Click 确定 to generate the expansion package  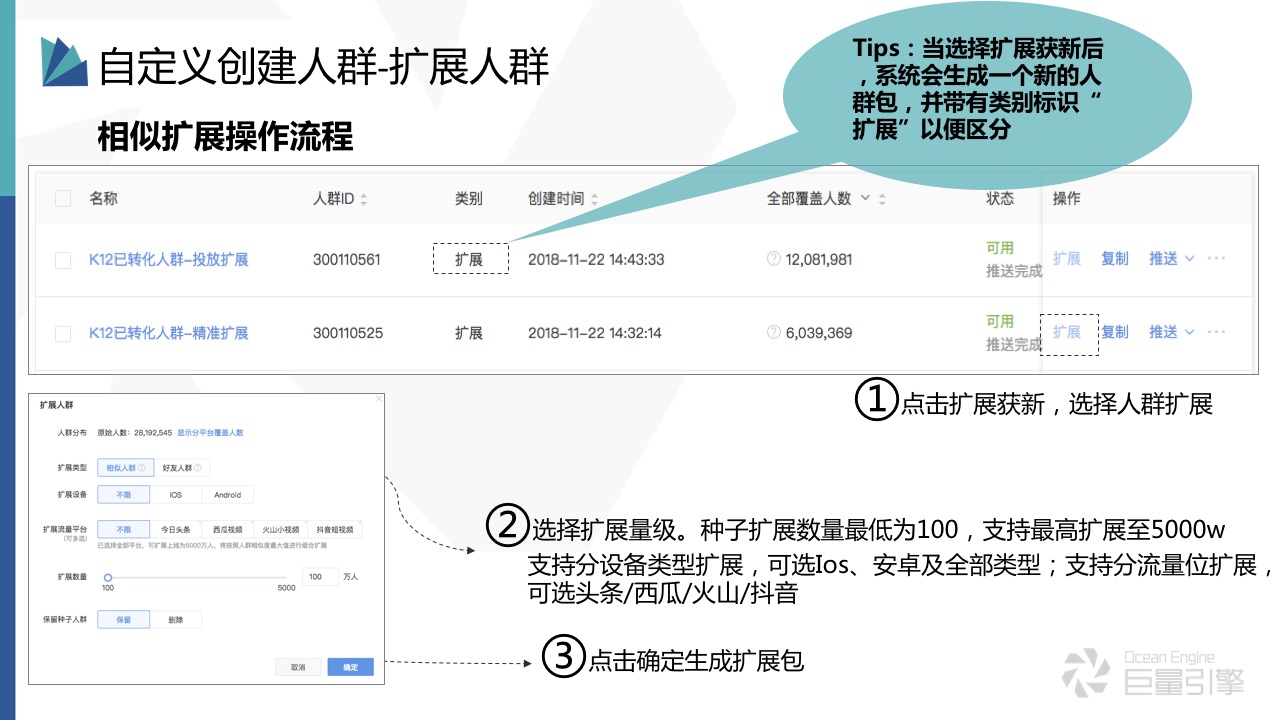click(x=350, y=667)
